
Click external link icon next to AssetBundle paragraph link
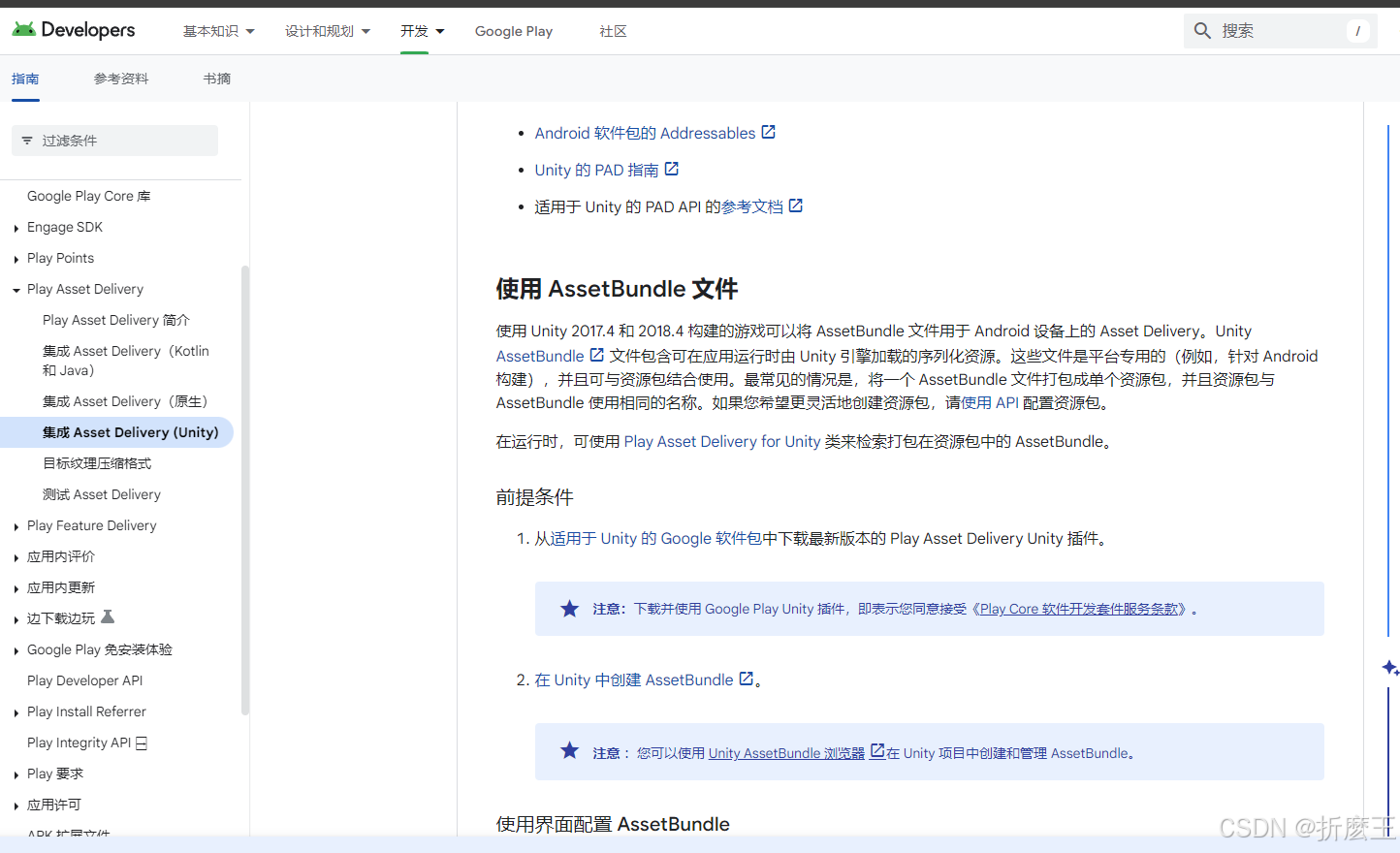click(597, 355)
